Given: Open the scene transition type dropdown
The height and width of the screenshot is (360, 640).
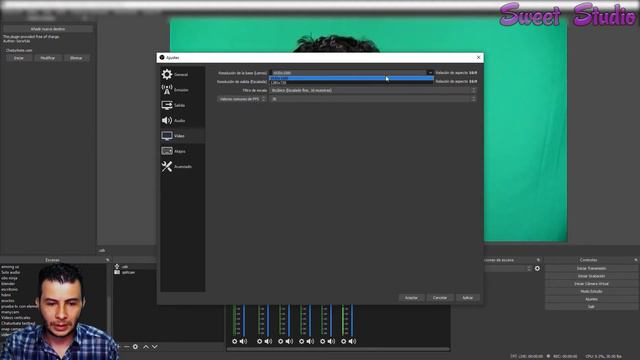Looking at the screenshot, I should tap(508, 269).
